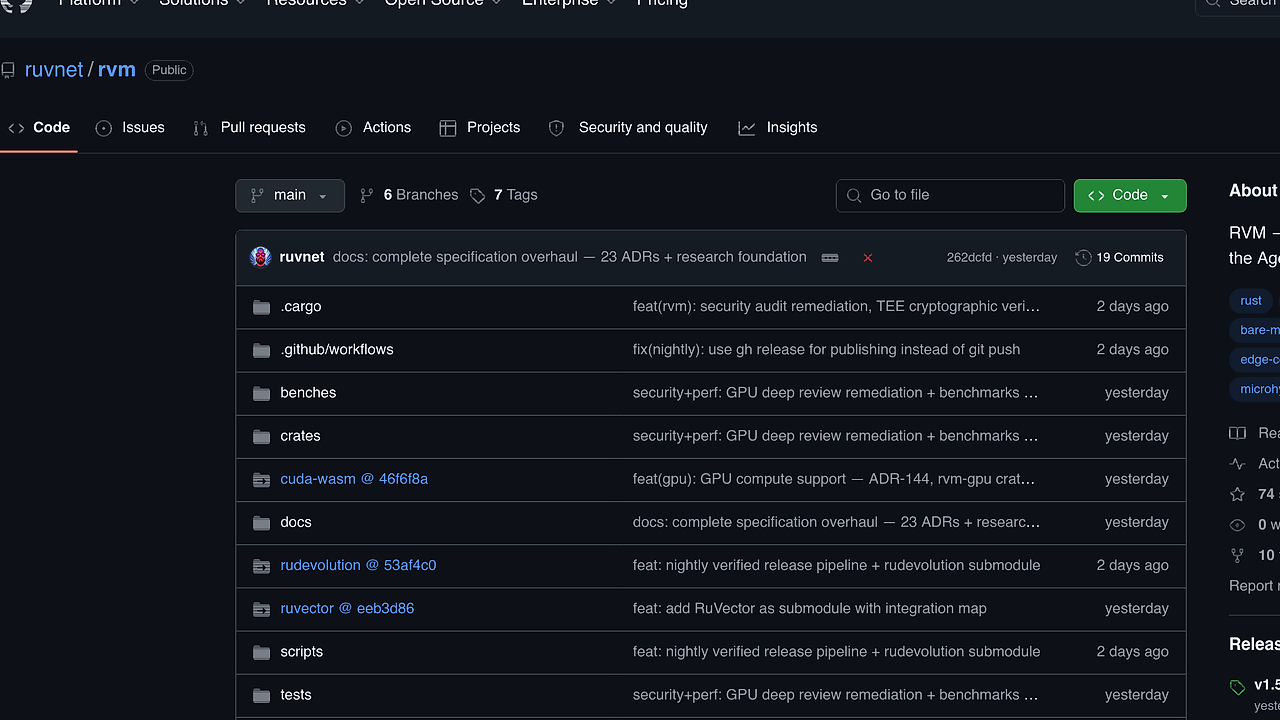Switch to the Code tab
The width and height of the screenshot is (1280, 720).
(x=39, y=128)
